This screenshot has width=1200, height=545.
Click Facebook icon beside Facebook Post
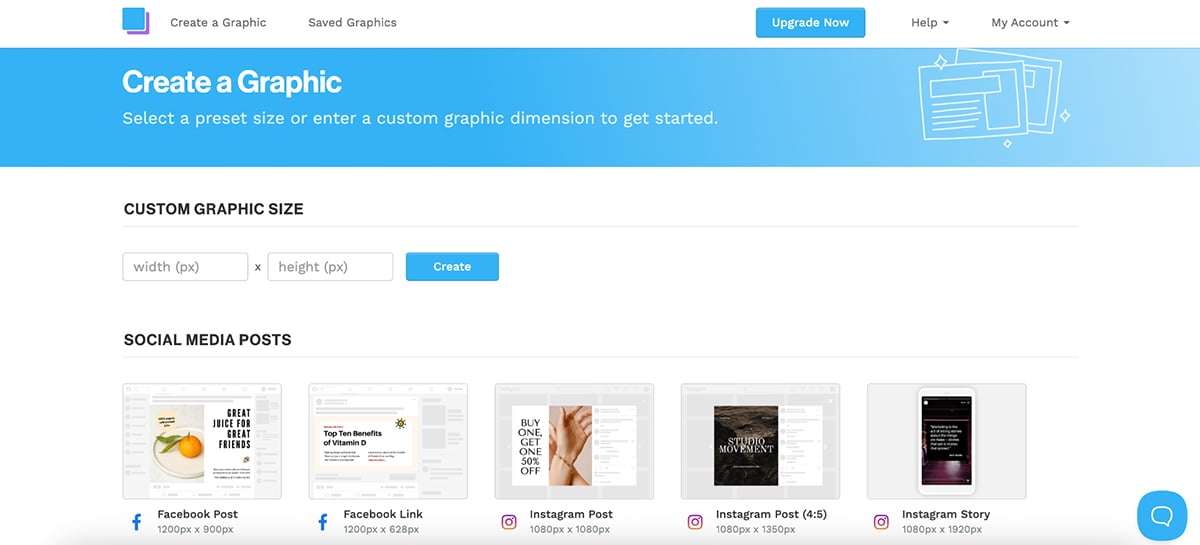pos(137,521)
